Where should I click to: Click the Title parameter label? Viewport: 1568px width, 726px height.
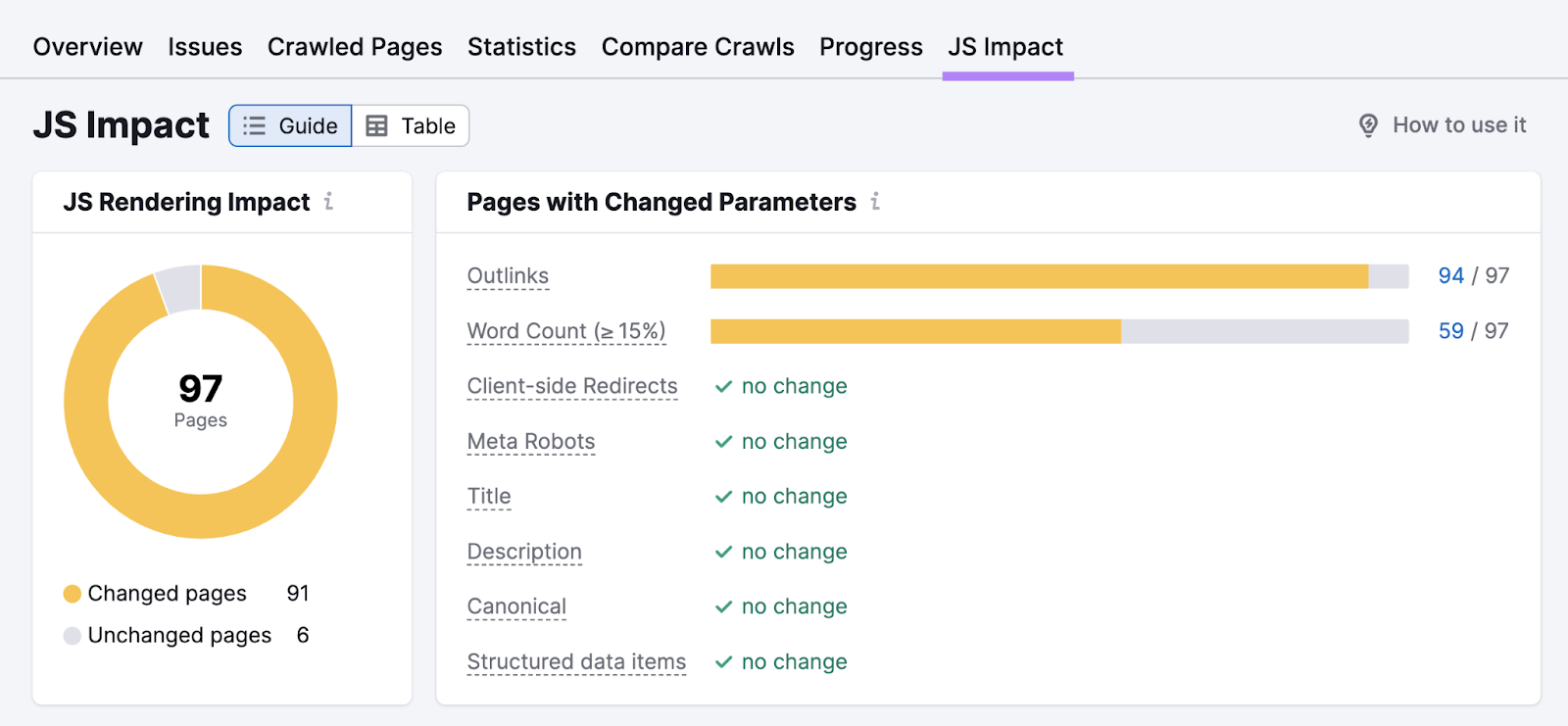click(x=489, y=497)
